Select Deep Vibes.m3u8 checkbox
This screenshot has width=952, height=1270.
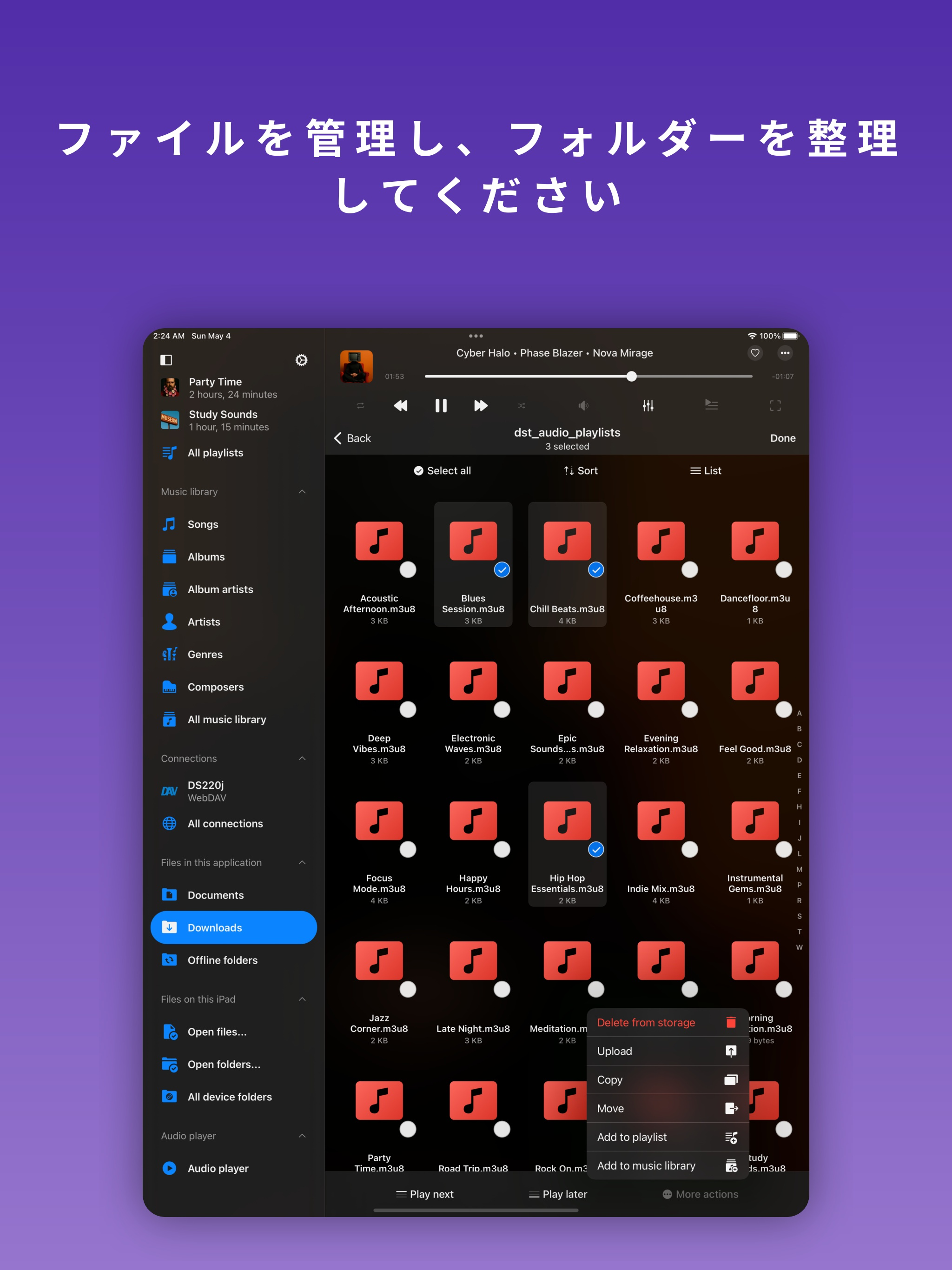(x=408, y=710)
